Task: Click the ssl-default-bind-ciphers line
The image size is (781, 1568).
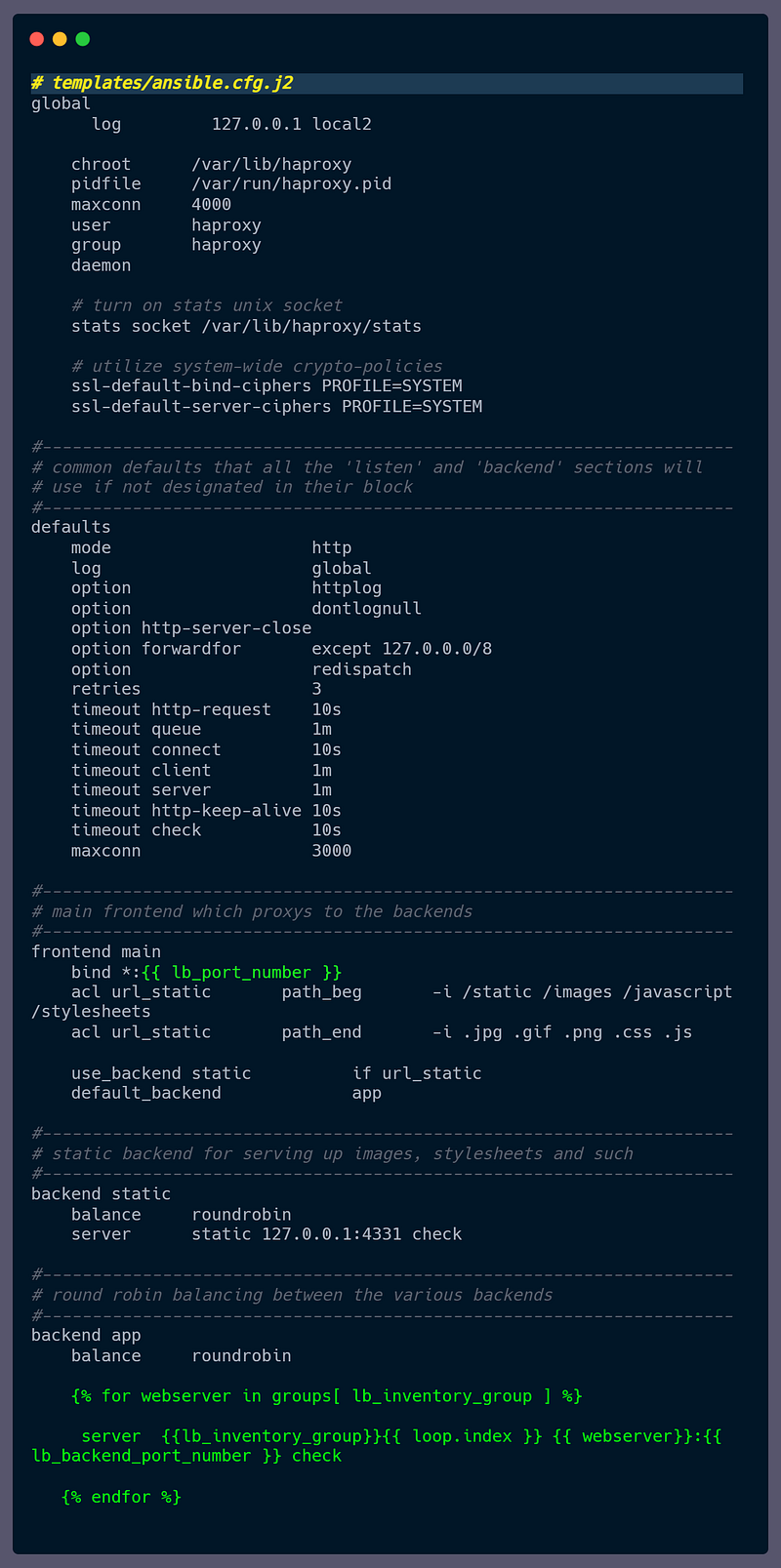Action: pyautogui.click(x=267, y=385)
